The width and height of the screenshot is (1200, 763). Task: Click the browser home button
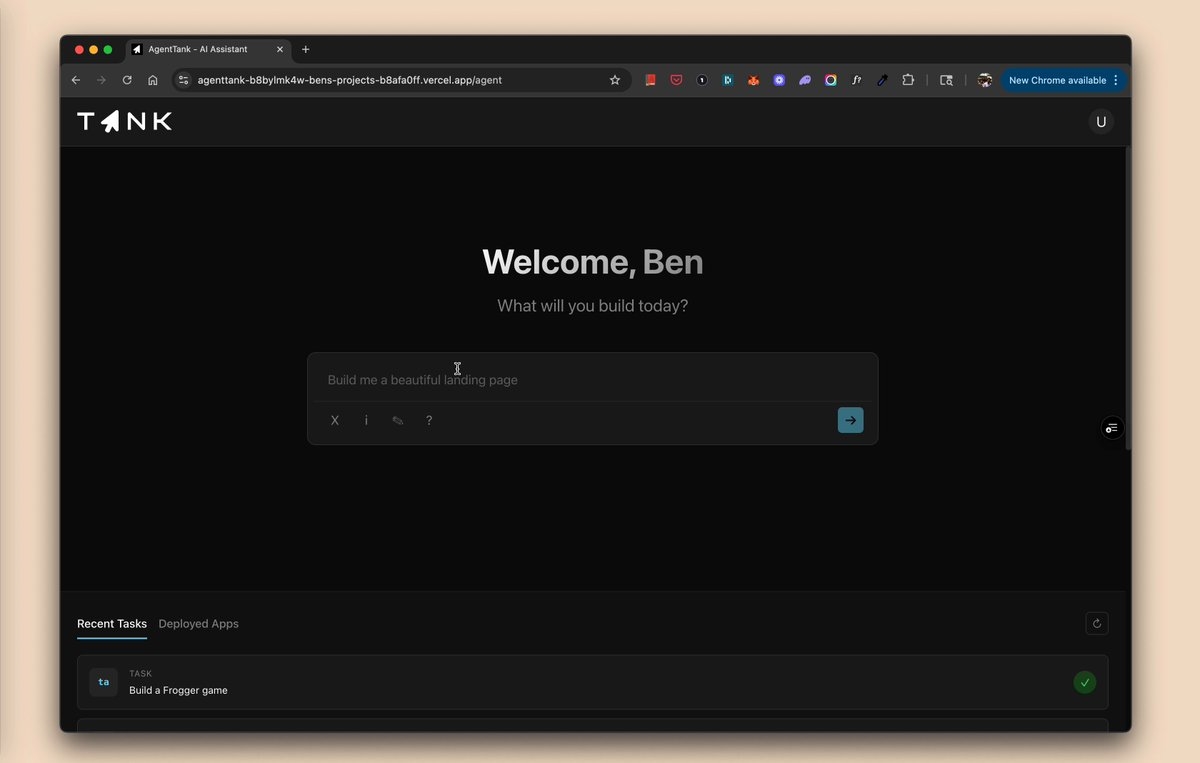(152, 80)
